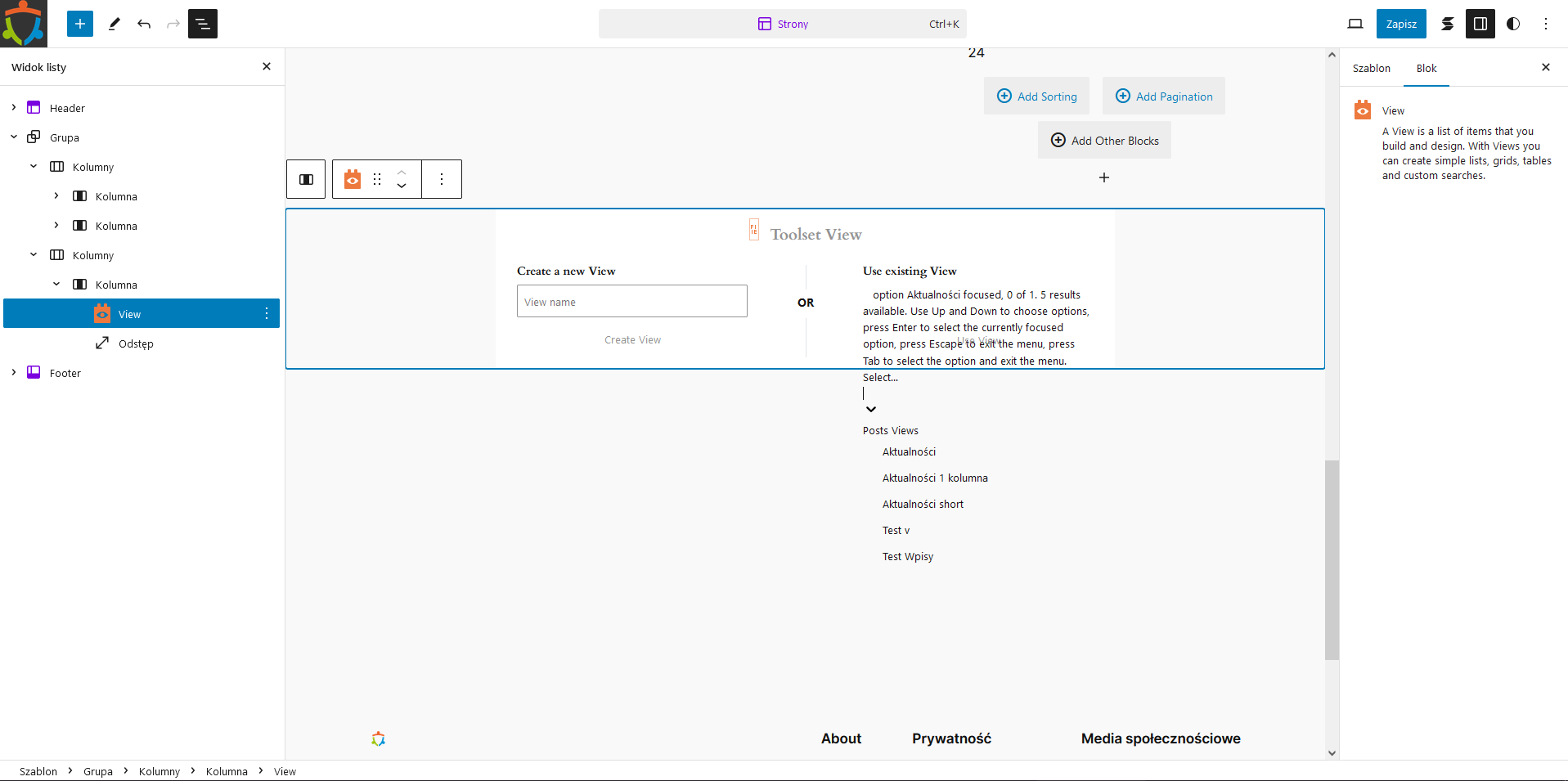The width and height of the screenshot is (1568, 781).
Task: Expand the Footer tree item
Action: (14, 373)
